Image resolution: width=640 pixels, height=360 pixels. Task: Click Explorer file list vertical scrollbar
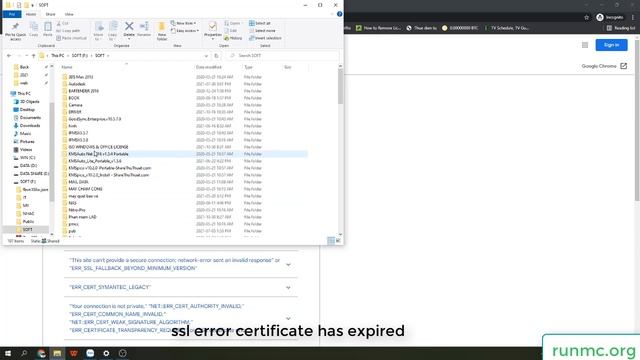[x=340, y=87]
